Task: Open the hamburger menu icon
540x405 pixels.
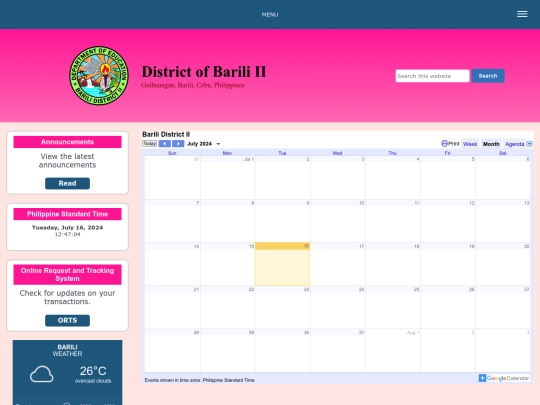Action: click(x=522, y=14)
